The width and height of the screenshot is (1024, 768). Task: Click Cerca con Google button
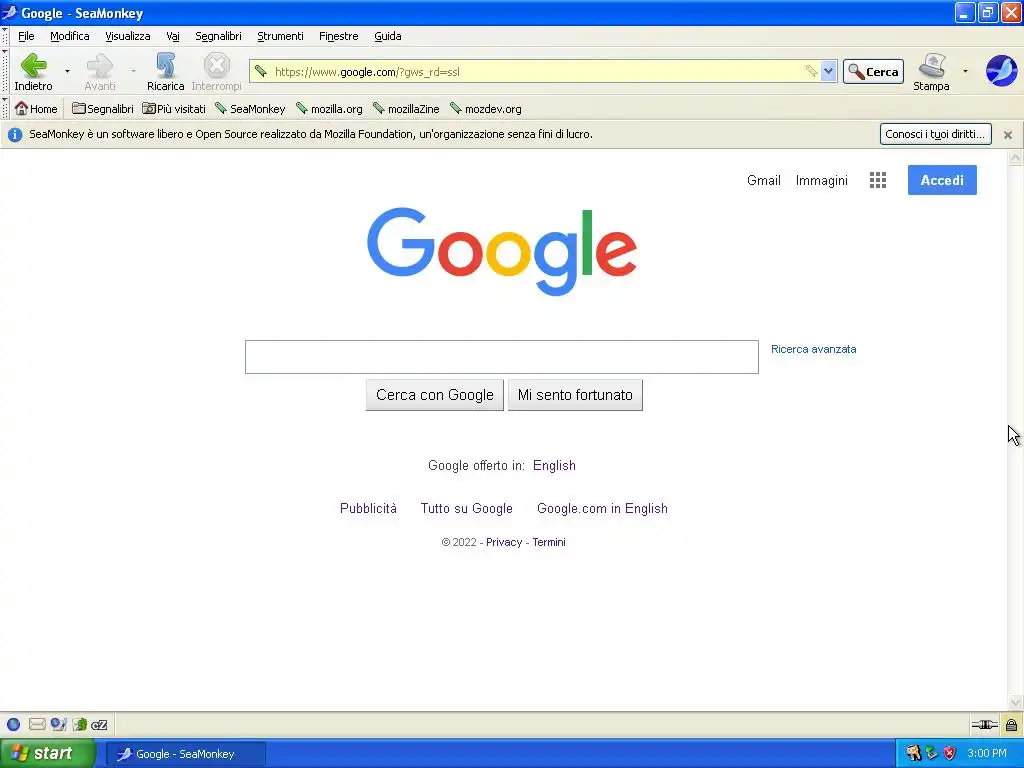(434, 395)
